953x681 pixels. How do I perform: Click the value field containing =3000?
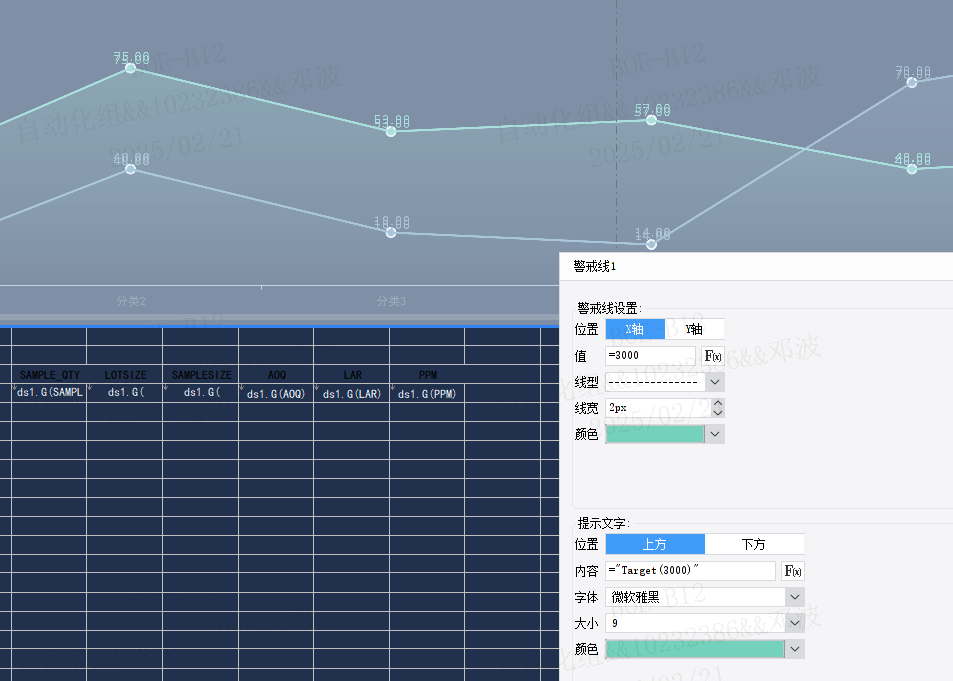click(x=650, y=356)
